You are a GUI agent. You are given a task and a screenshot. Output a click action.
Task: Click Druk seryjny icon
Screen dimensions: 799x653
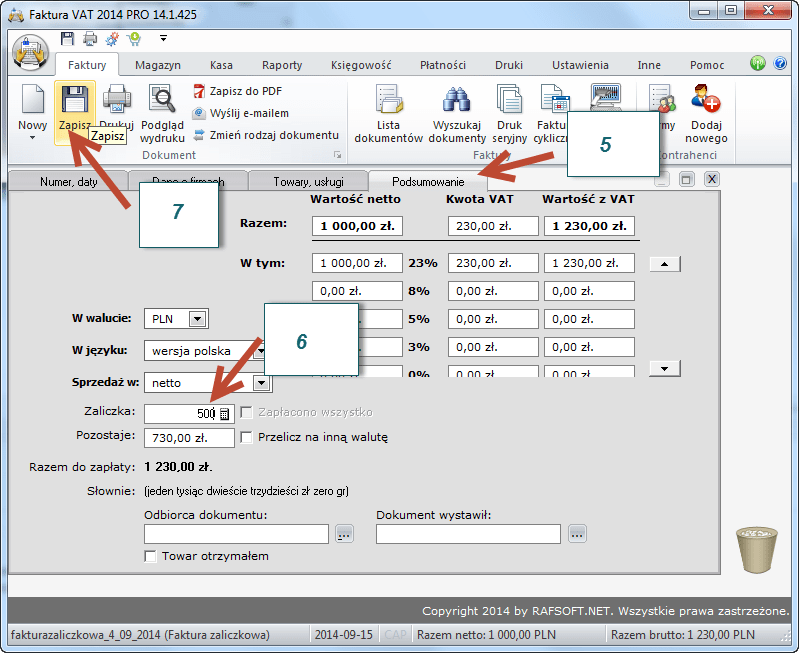click(x=509, y=98)
